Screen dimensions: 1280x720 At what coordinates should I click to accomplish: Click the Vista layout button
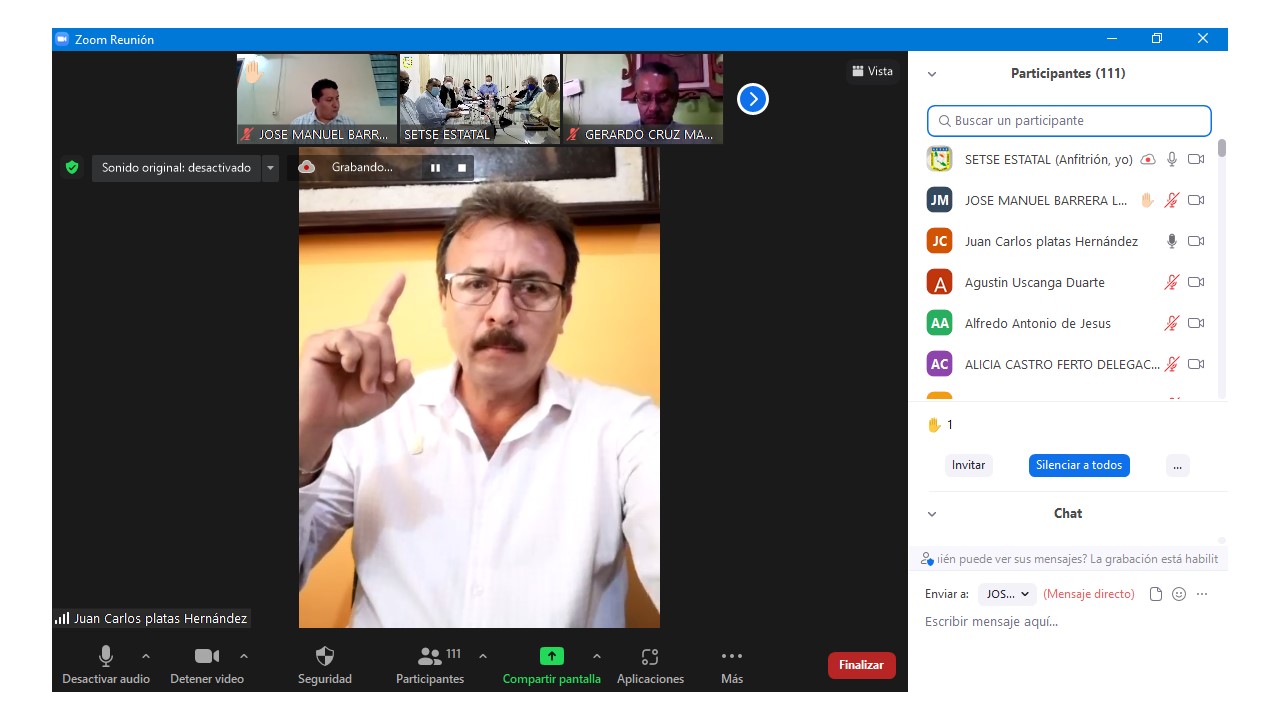point(872,71)
